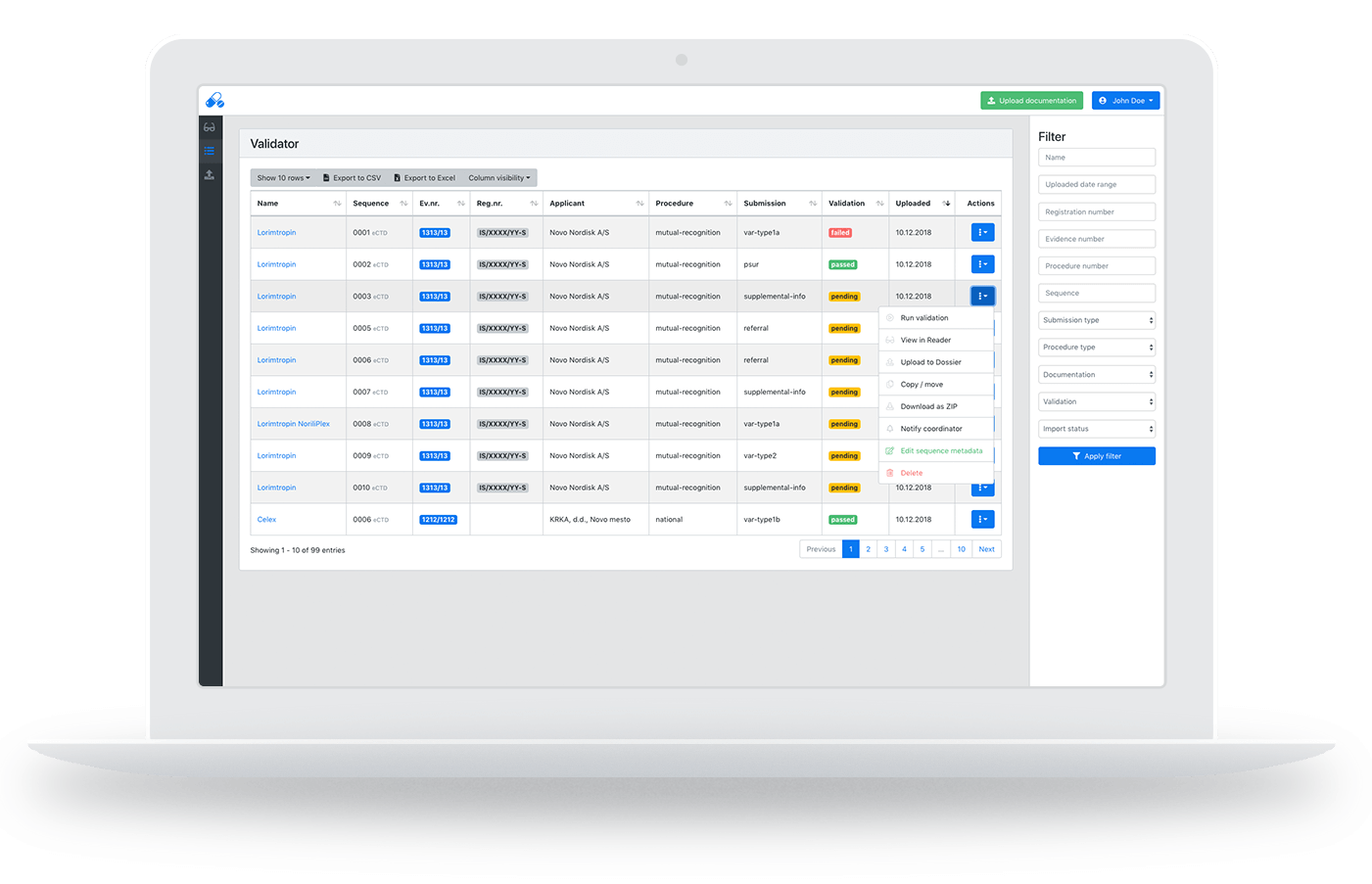Screen dimensions: 1372x884
Task: Sort the Sequence column
Action: (403, 204)
